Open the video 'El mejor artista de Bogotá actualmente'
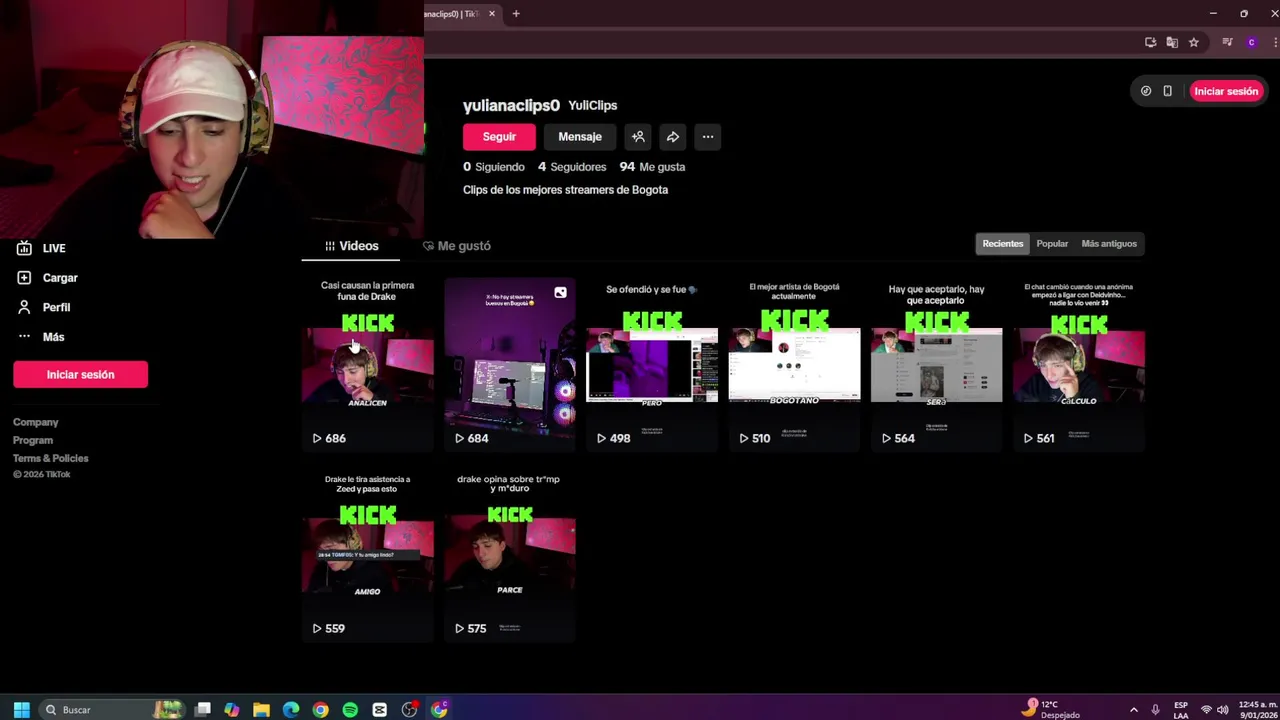Image resolution: width=1280 pixels, height=720 pixels. pyautogui.click(x=794, y=364)
